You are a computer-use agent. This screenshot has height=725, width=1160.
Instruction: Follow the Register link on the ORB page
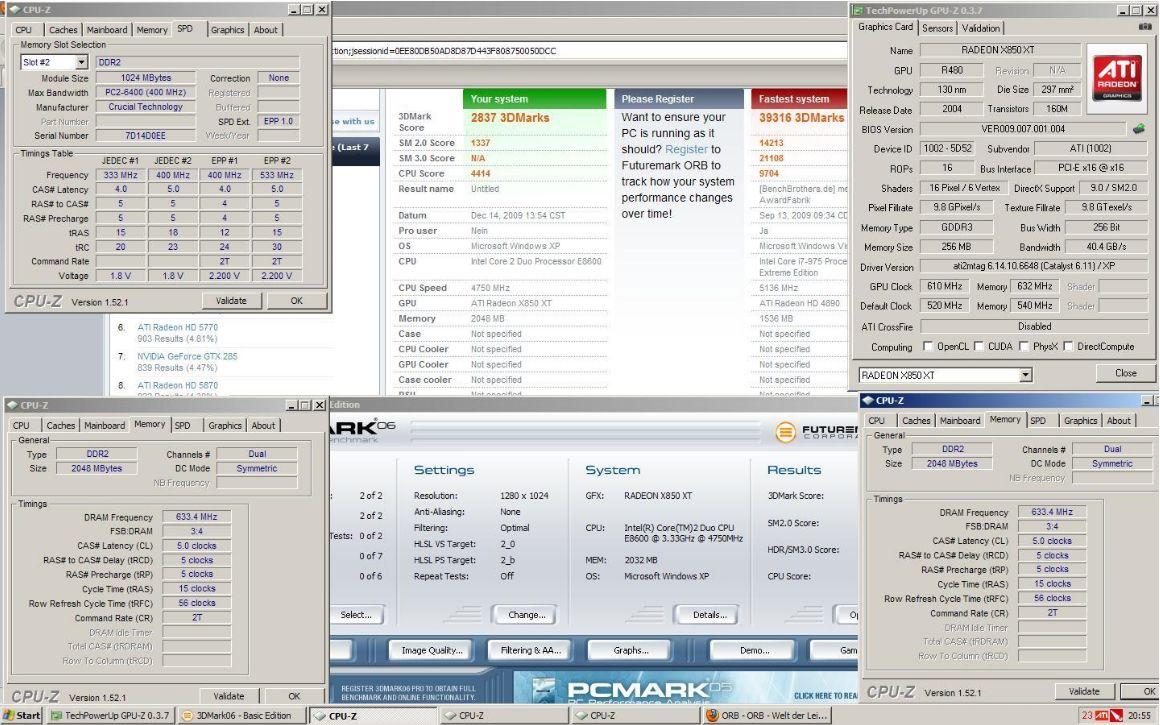click(x=687, y=149)
